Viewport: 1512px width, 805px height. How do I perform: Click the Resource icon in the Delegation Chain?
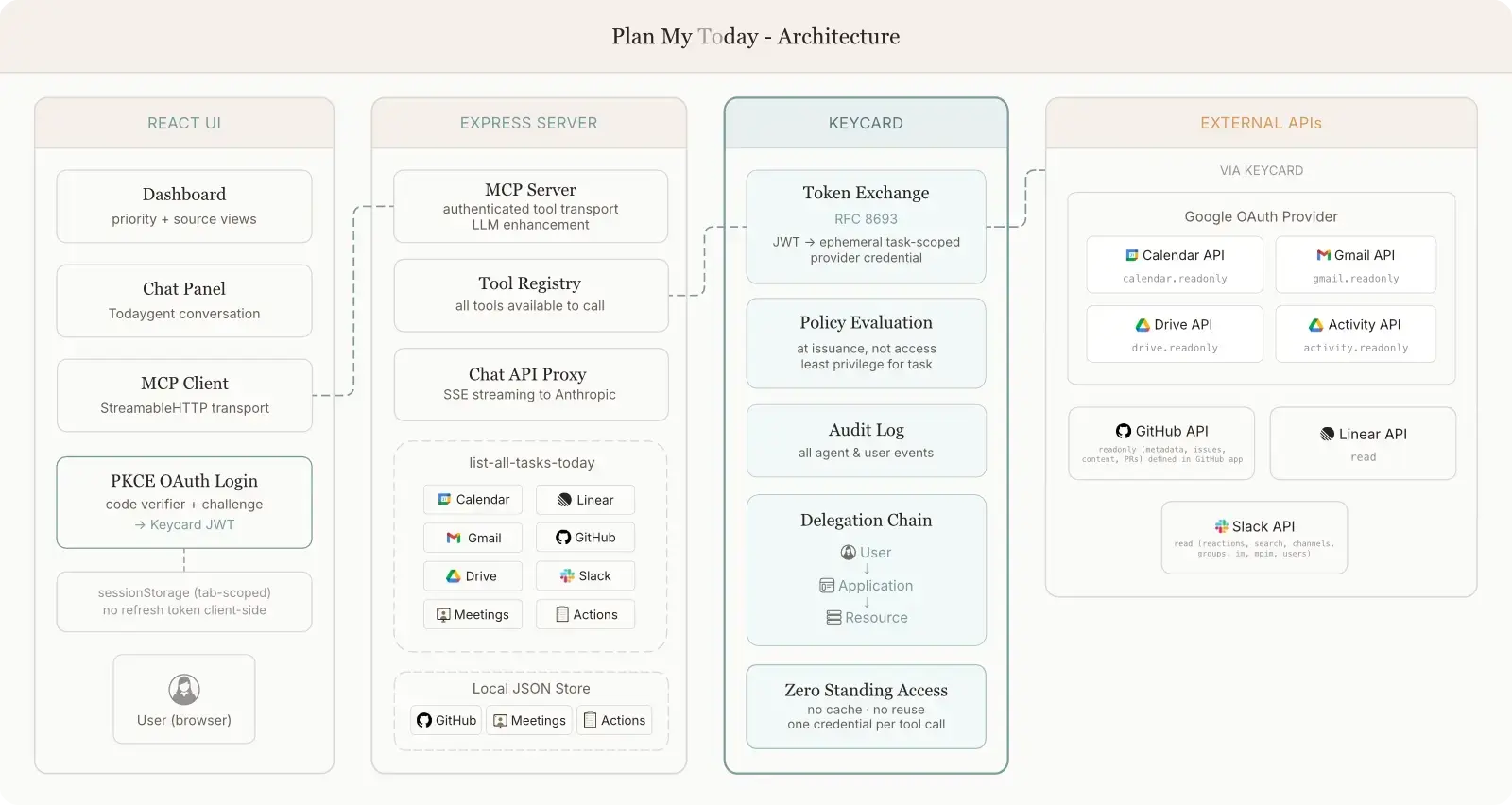point(833,618)
